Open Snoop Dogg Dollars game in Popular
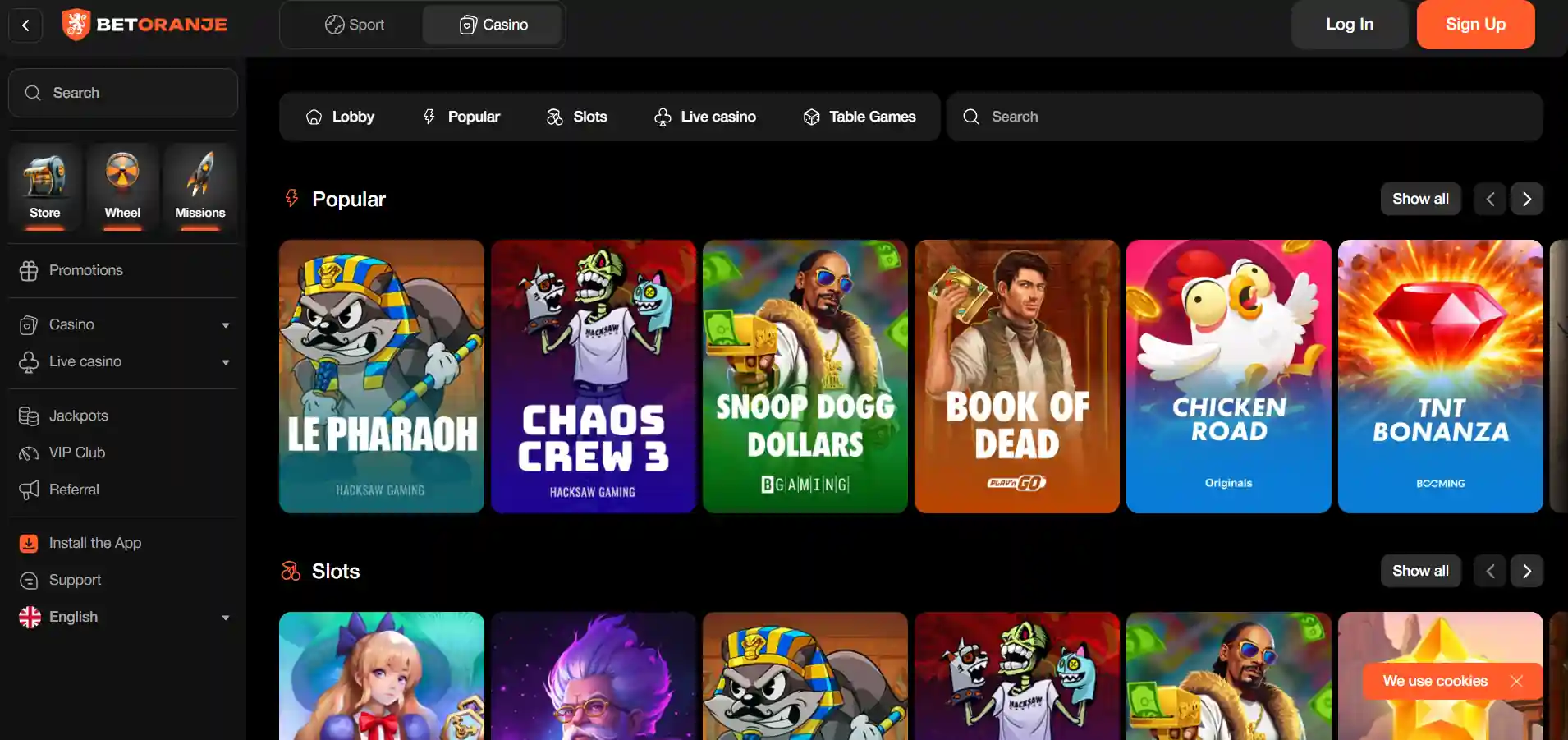The width and height of the screenshot is (1568, 740). [805, 376]
